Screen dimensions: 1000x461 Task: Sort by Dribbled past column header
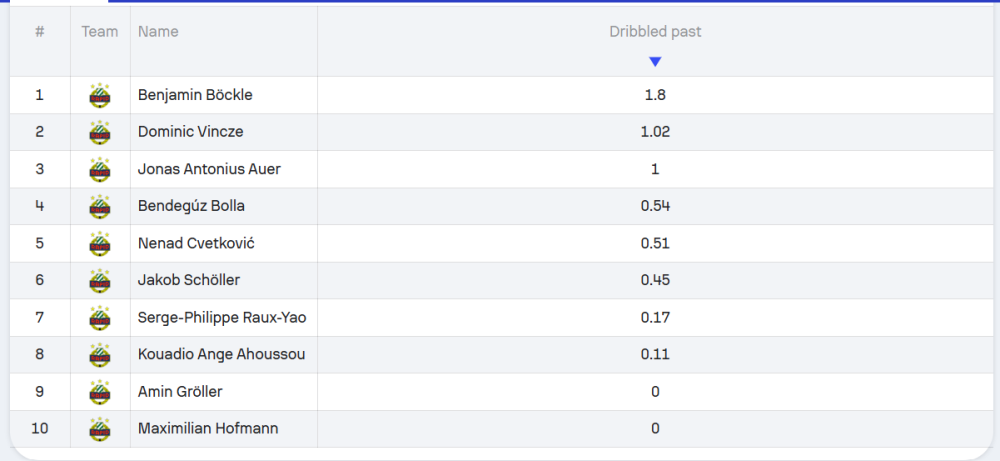(655, 32)
